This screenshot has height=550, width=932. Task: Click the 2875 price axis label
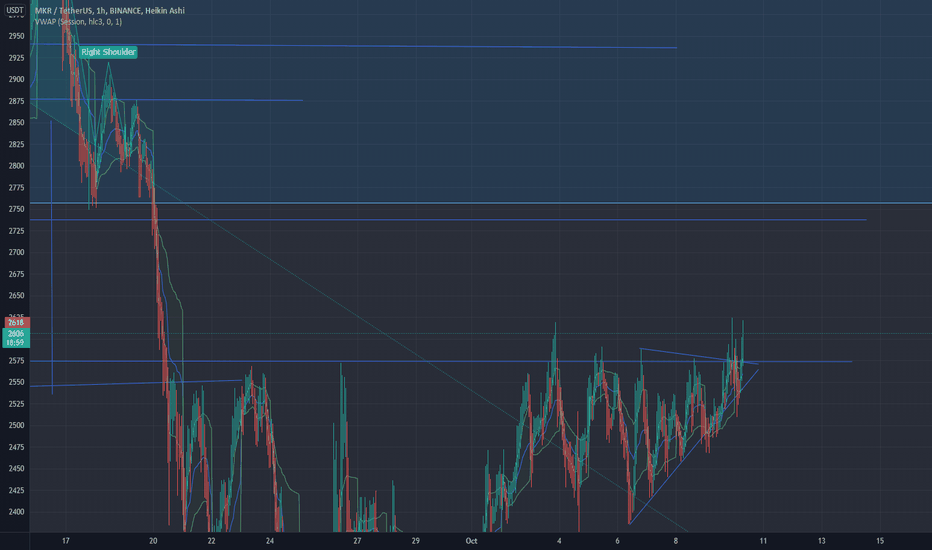[x=17, y=101]
